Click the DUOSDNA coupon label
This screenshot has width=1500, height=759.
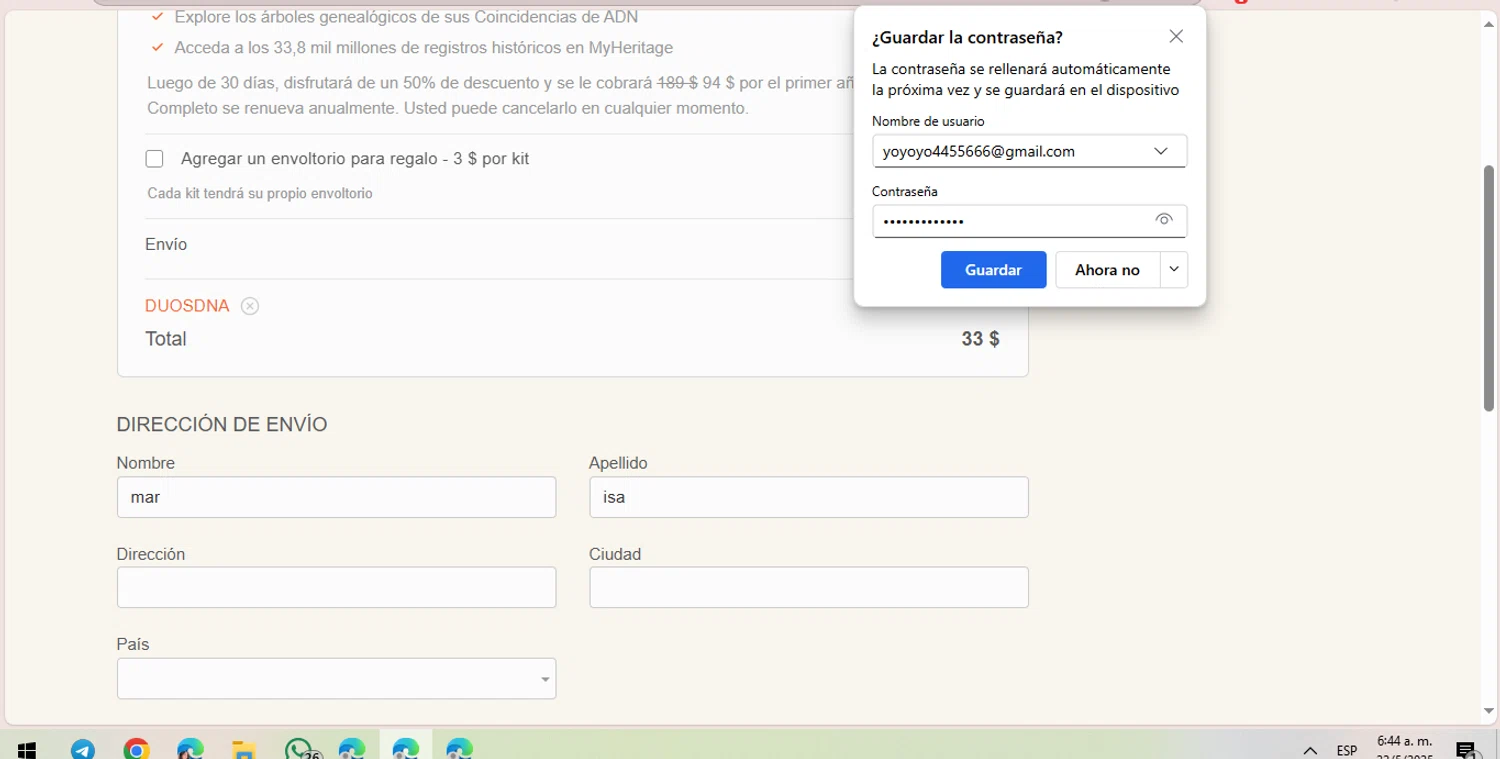(187, 306)
